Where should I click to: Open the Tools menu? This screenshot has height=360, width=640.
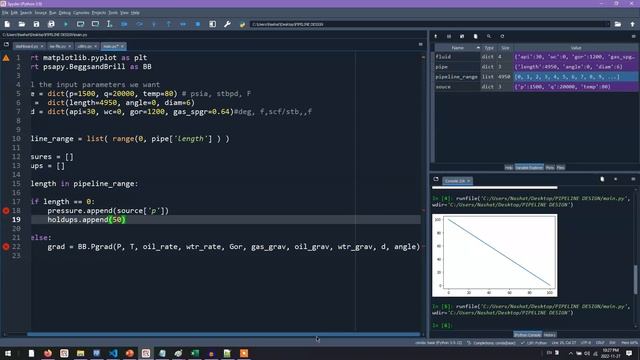click(113, 13)
